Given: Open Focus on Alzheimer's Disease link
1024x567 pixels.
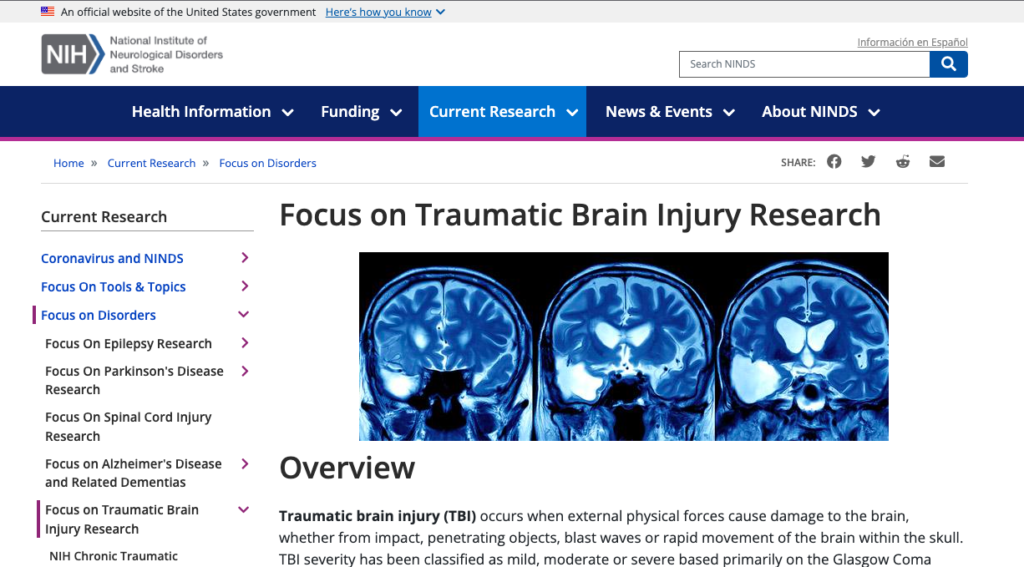Looking at the screenshot, I should coord(133,473).
